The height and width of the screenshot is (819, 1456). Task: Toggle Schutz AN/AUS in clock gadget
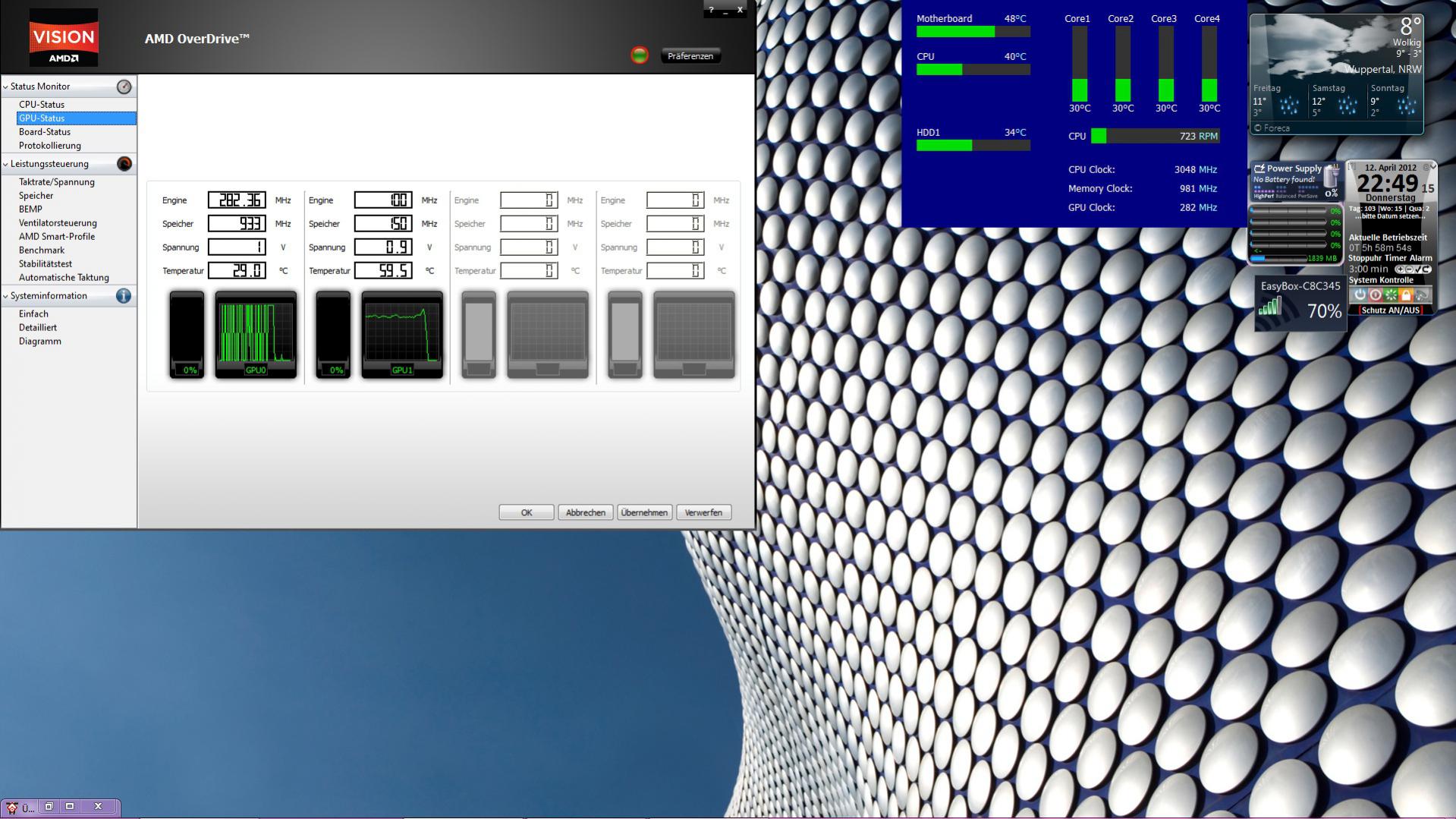click(x=1390, y=310)
